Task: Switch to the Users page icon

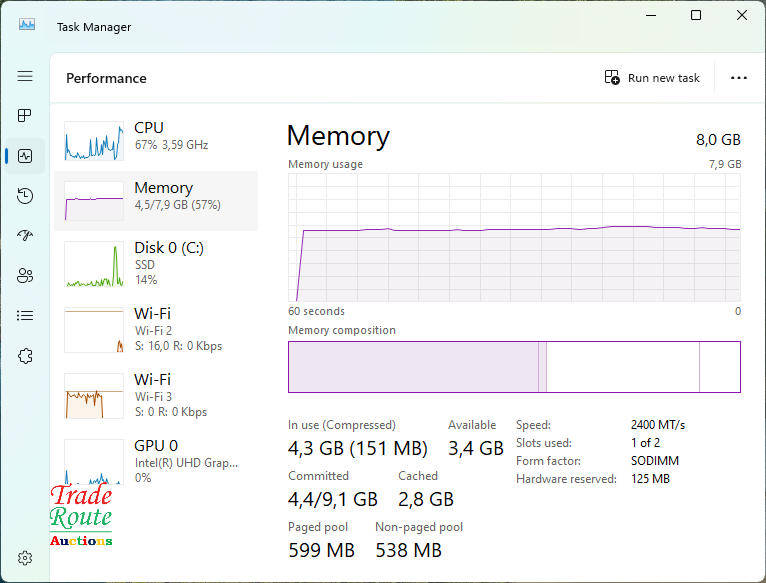Action: (25, 276)
